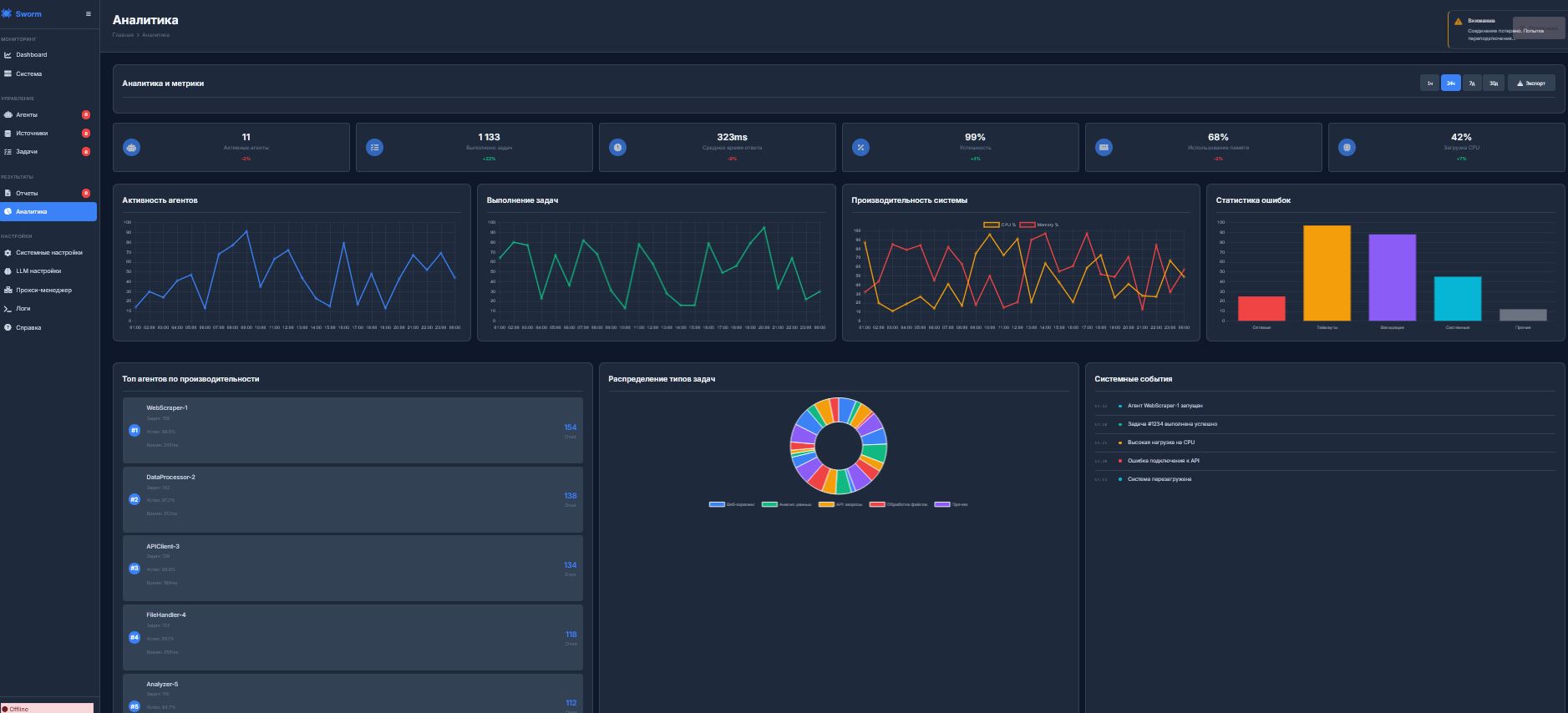Toggle the CPU % series in the chart legend
This screenshot has height=713, width=1568.
[x=992, y=225]
